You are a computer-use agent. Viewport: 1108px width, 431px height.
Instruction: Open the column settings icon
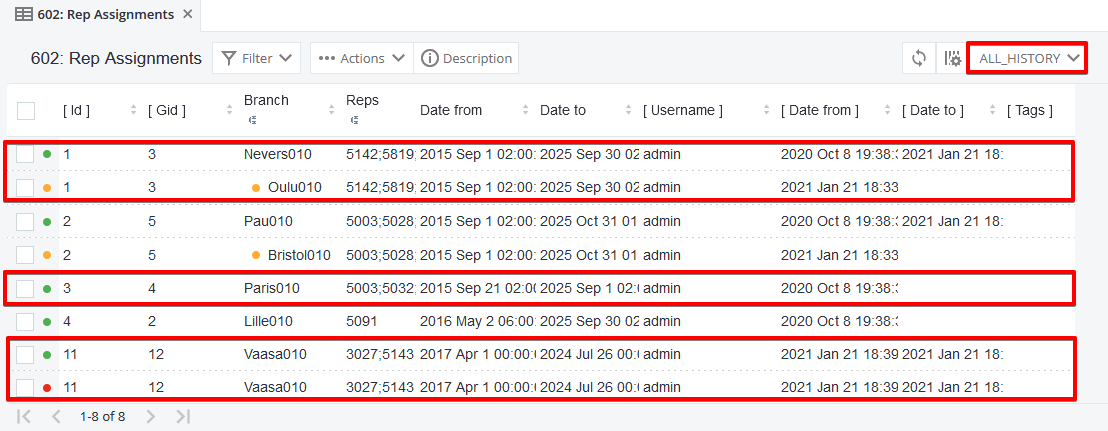[x=951, y=58]
